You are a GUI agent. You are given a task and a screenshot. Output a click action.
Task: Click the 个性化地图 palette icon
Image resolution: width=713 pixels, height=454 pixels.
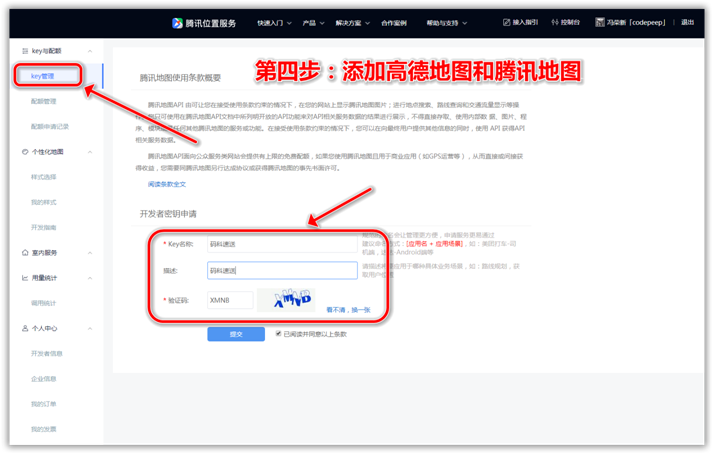[x=25, y=152]
